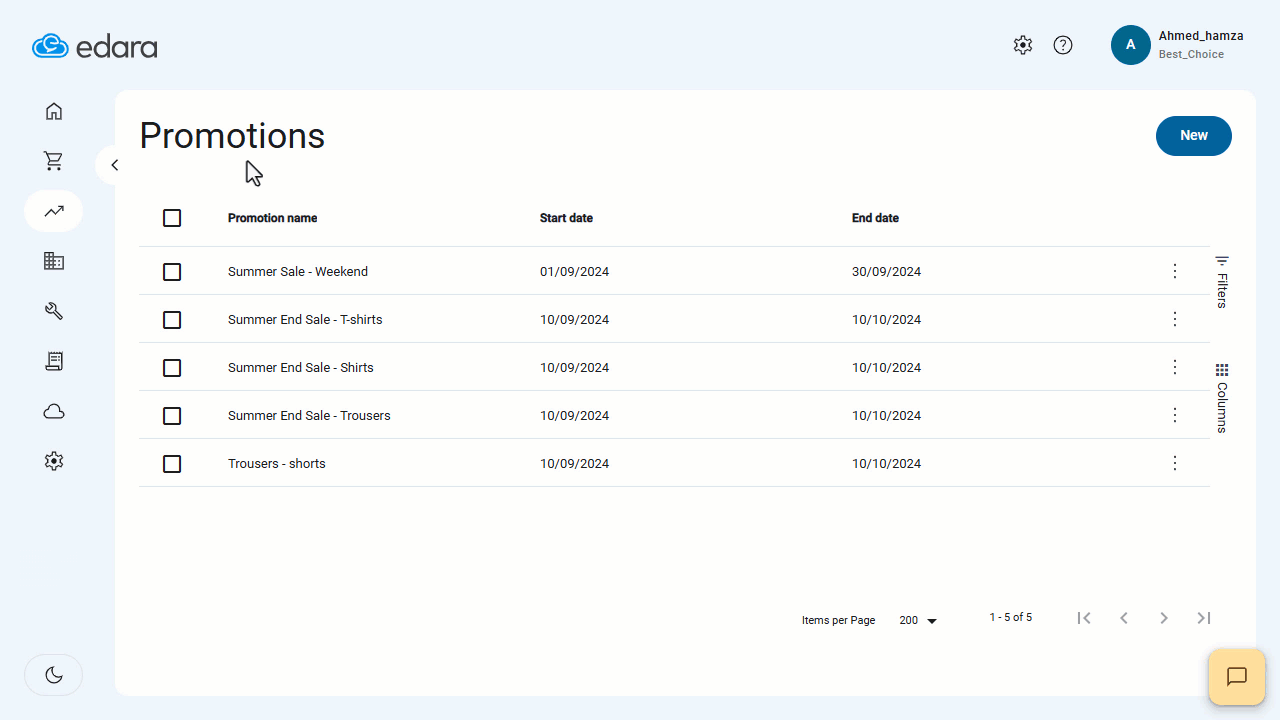Go to the previous page

coord(1124,618)
